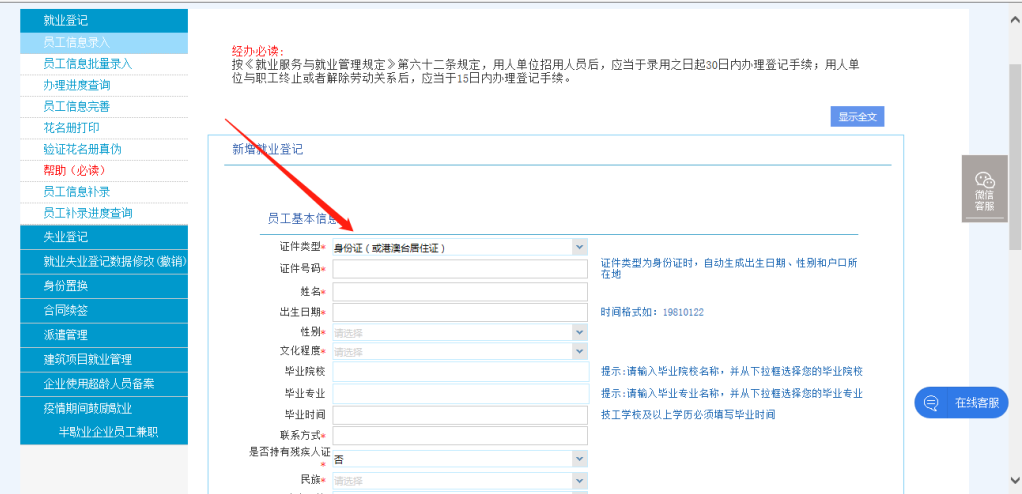
Task: Click the online customer service chat icon
Action: point(931,403)
